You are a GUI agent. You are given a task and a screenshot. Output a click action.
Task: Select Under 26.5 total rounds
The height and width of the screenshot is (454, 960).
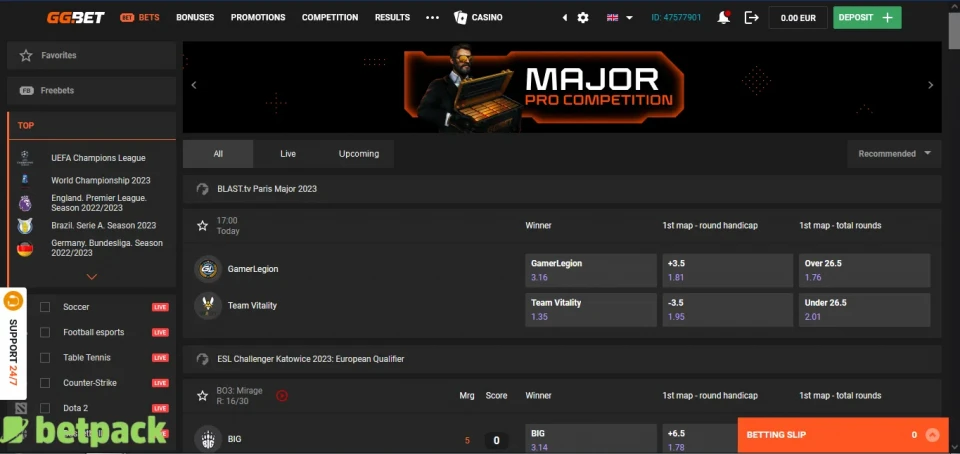864,310
